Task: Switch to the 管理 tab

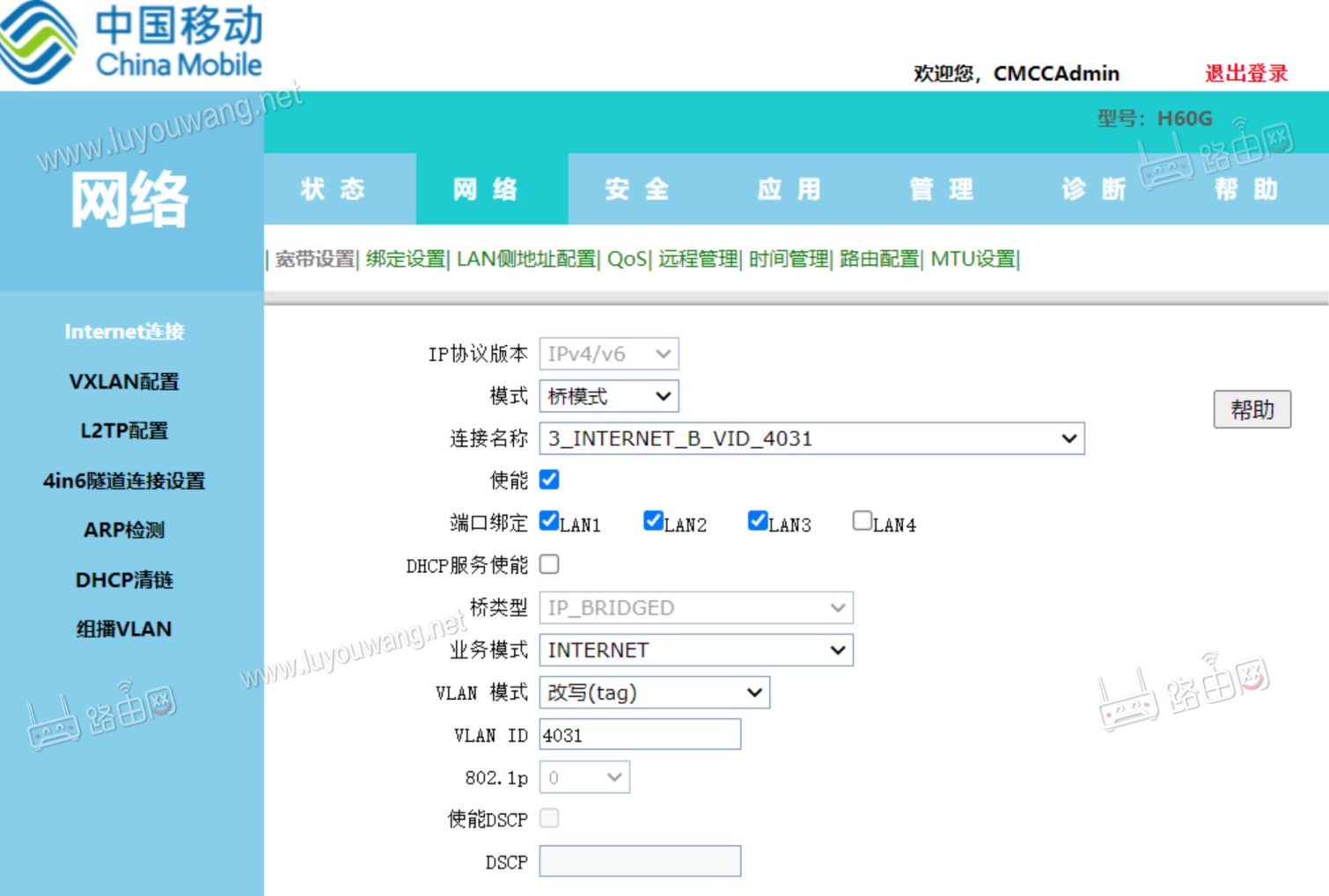Action: click(940, 188)
